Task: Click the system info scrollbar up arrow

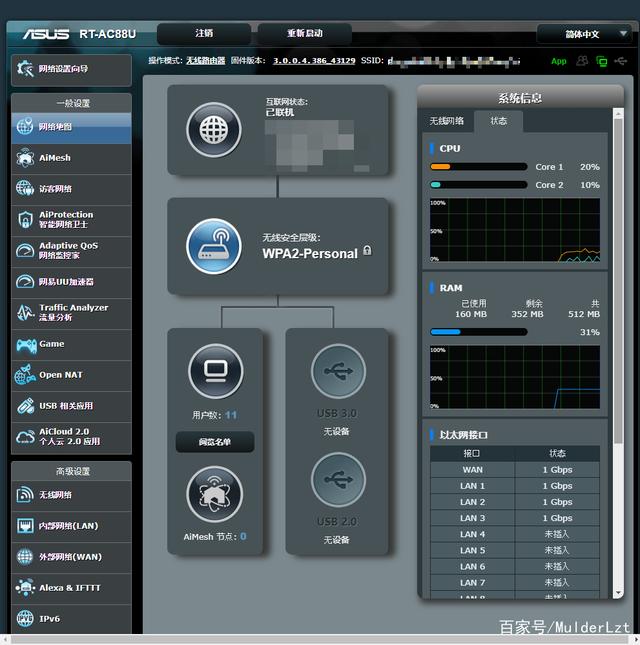Action: coord(618,113)
